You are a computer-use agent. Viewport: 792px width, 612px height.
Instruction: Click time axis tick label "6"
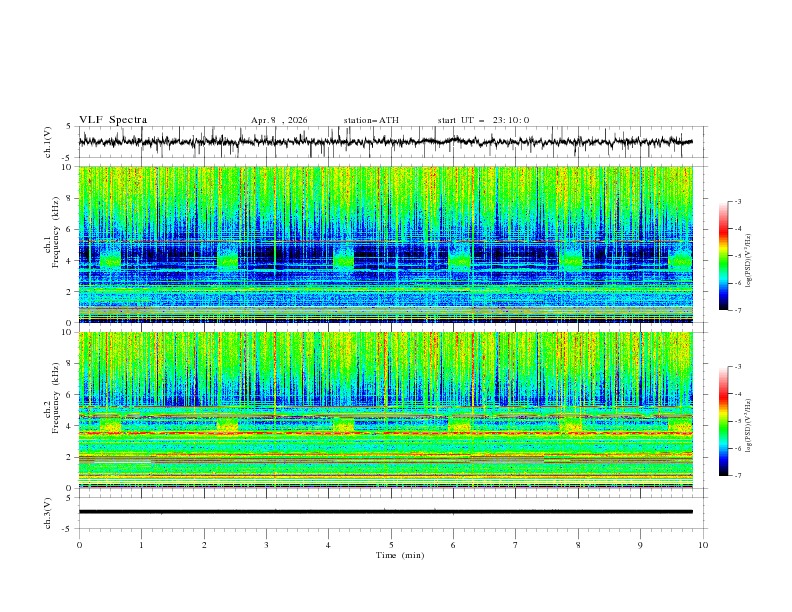pyautogui.click(x=453, y=545)
